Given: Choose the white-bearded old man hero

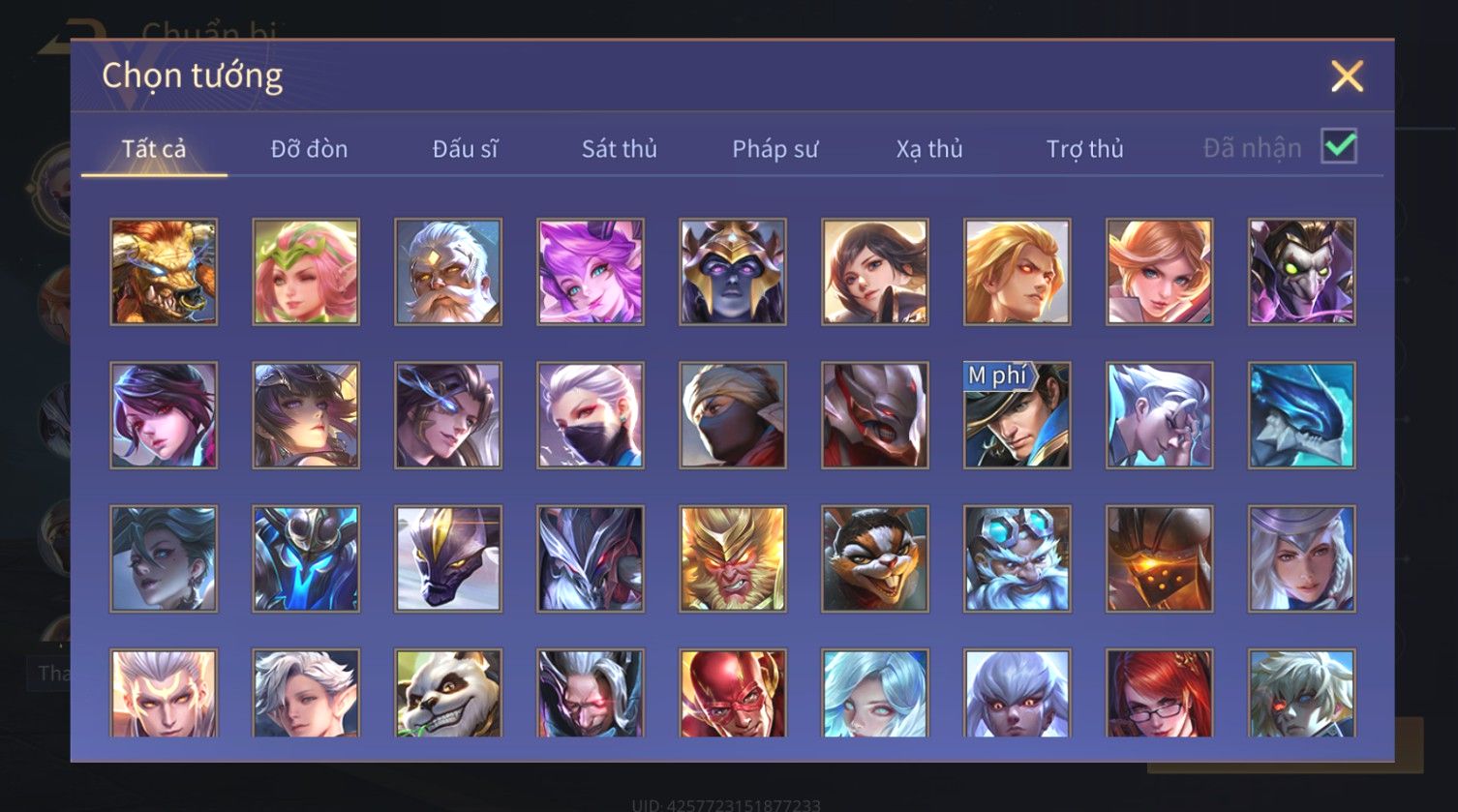Looking at the screenshot, I should tap(448, 271).
